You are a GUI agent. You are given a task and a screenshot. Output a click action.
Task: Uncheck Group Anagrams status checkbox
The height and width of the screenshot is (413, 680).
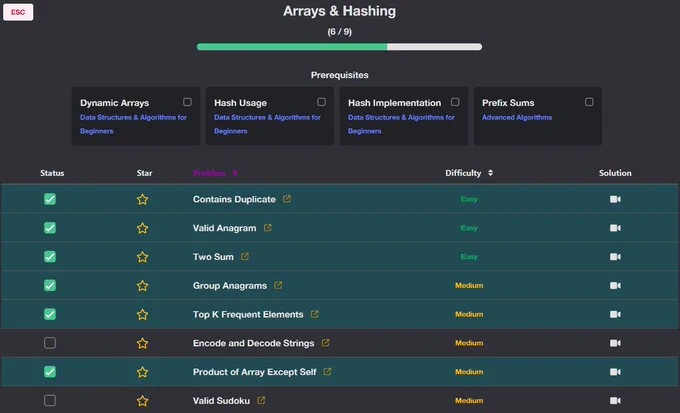(50, 285)
